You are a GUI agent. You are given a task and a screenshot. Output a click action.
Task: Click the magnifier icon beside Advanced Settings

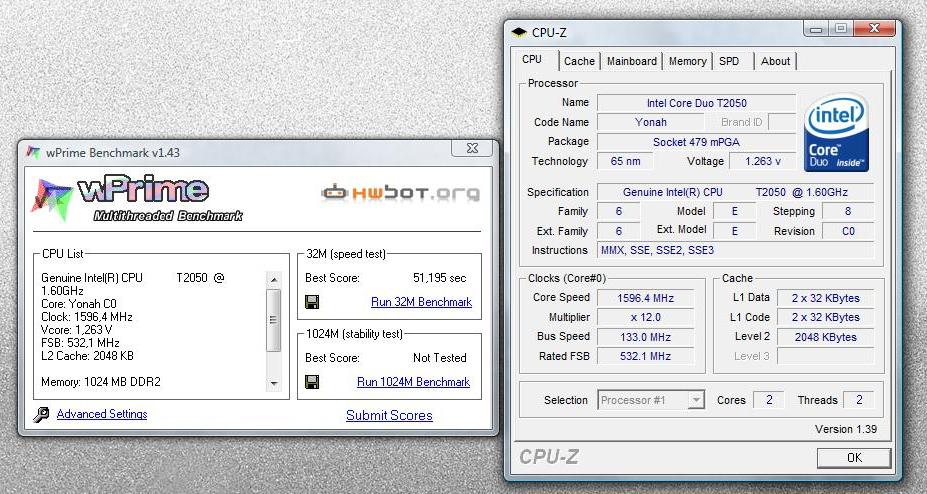(41, 414)
